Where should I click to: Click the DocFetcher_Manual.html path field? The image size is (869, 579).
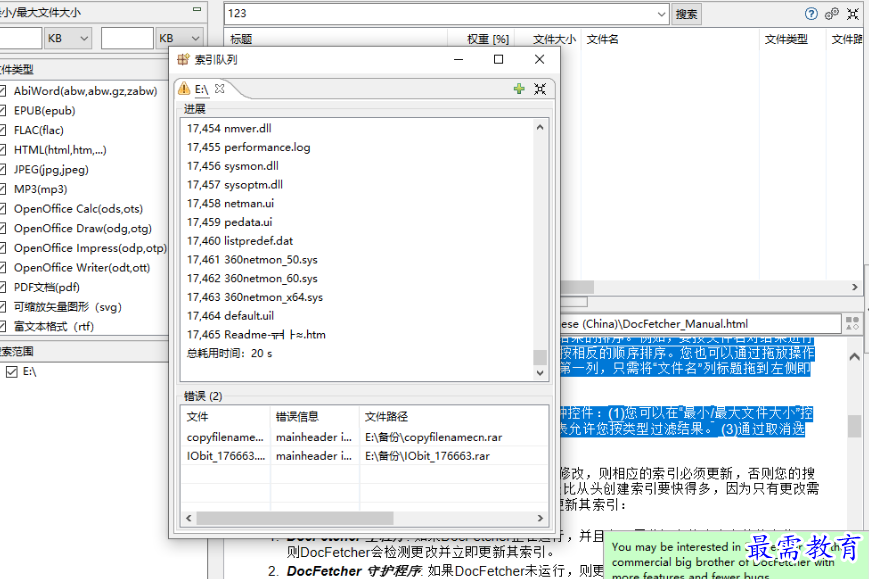click(x=701, y=324)
